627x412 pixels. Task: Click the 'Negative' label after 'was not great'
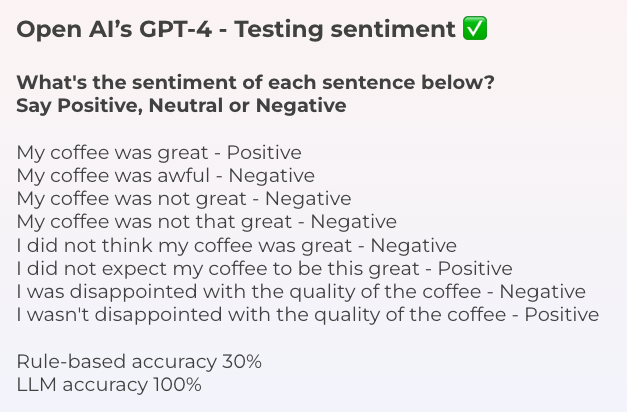[308, 199]
